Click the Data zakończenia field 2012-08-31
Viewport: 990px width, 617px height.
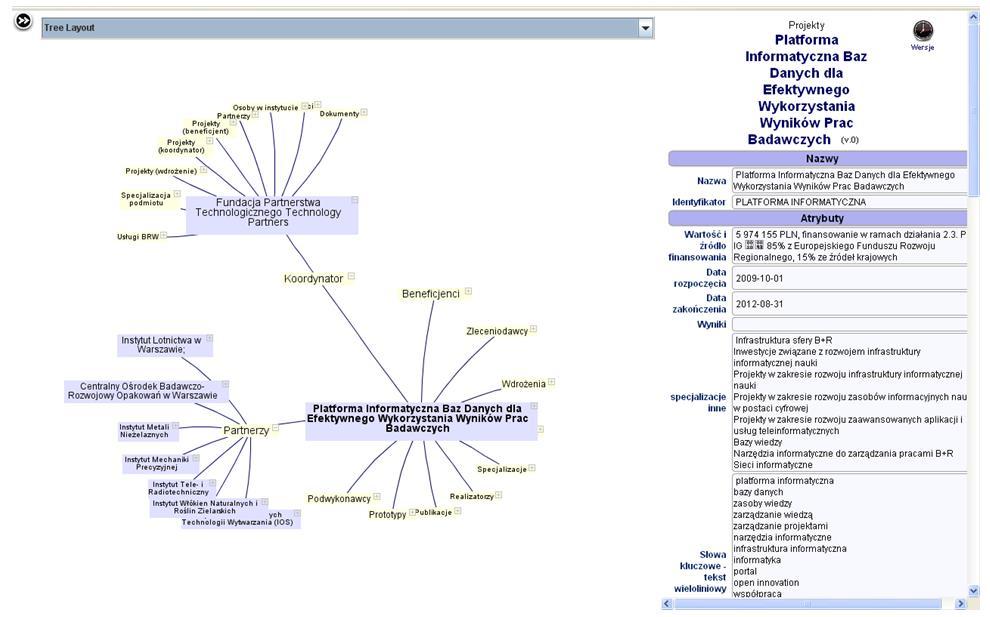[849, 304]
